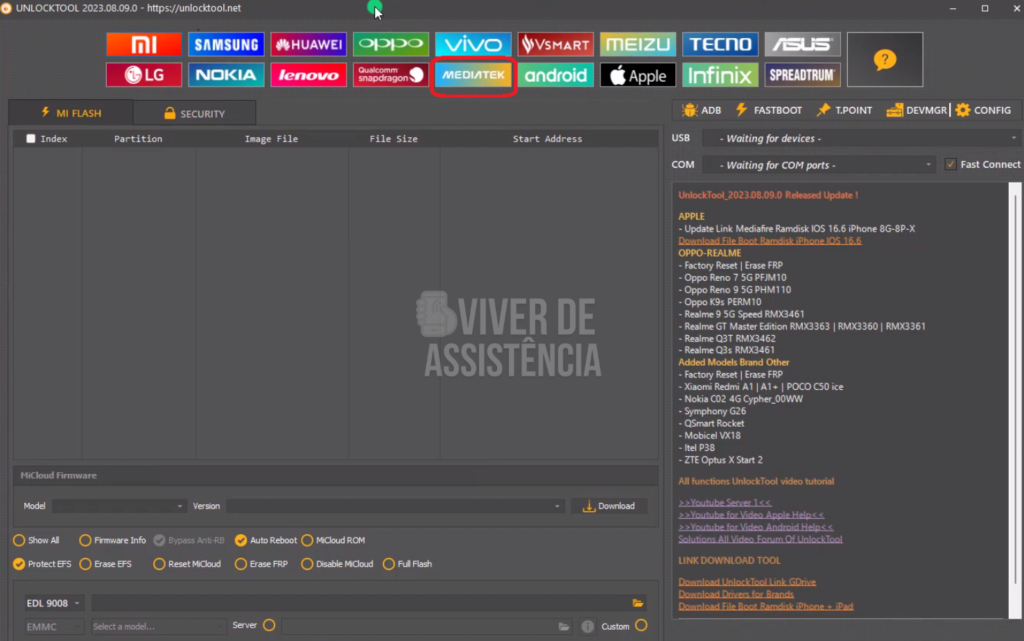
Task: Open the T.POINT tool
Action: [844, 110]
